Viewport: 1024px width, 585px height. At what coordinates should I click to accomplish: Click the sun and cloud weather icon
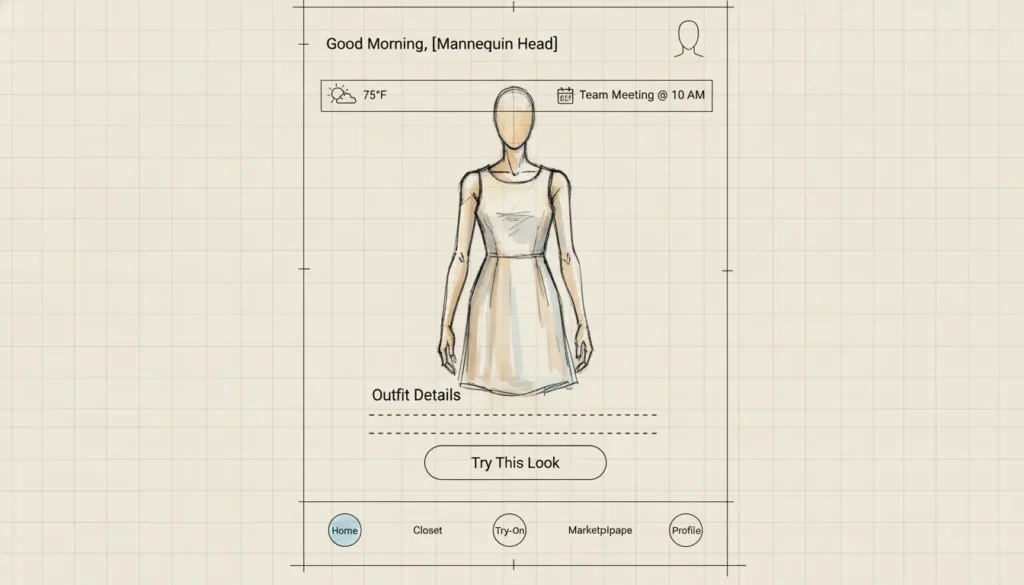point(342,95)
